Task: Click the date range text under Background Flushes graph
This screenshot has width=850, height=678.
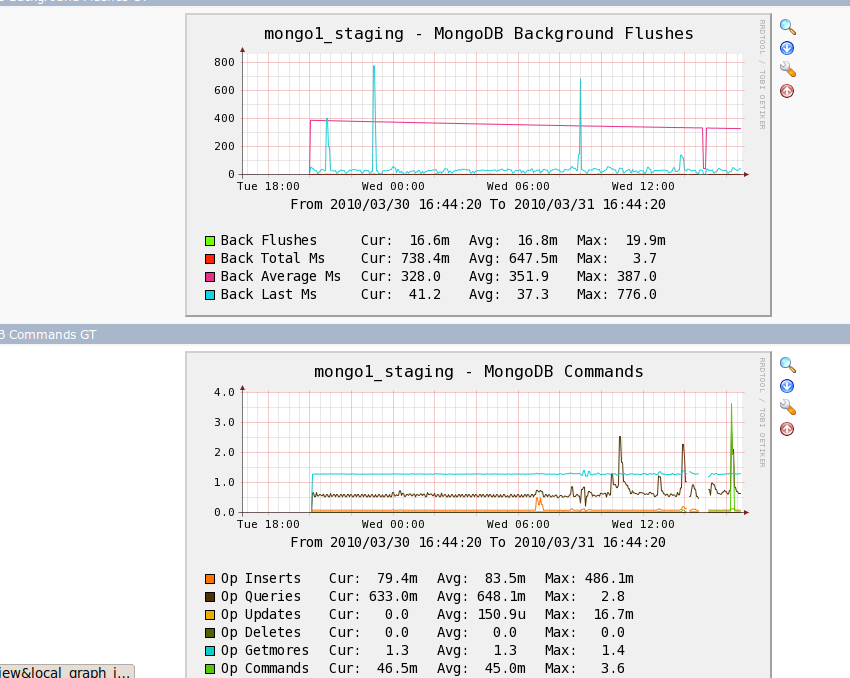Action: [478, 204]
